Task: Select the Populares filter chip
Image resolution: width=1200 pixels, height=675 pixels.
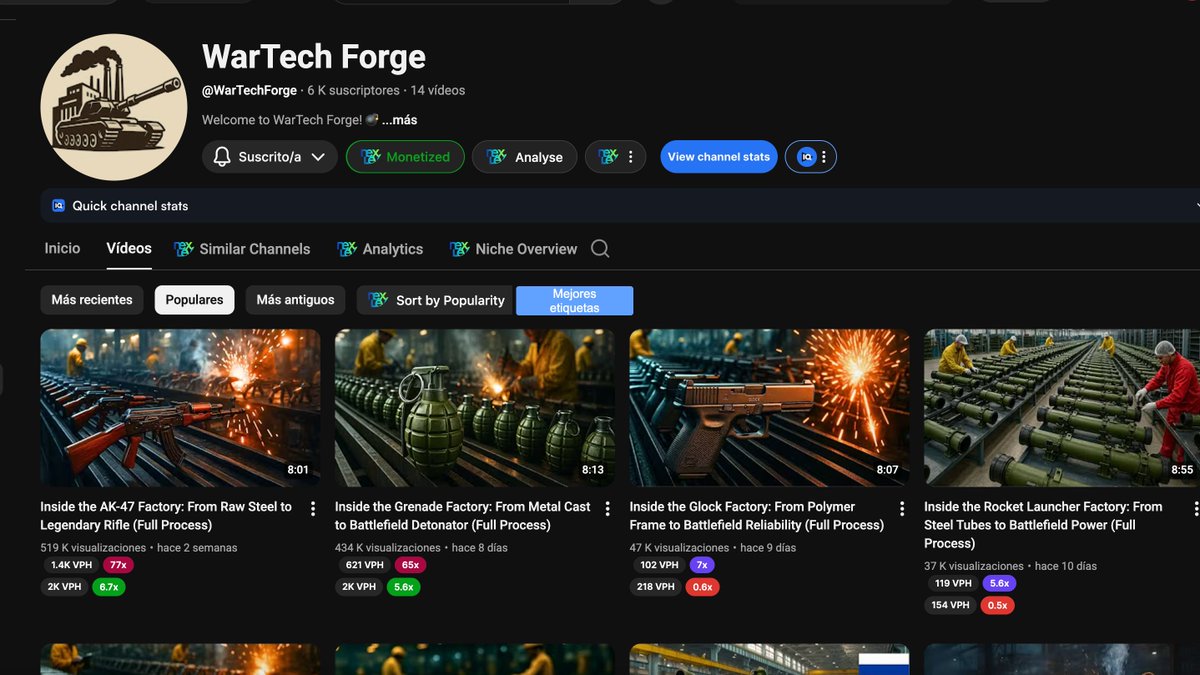Action: coord(194,300)
